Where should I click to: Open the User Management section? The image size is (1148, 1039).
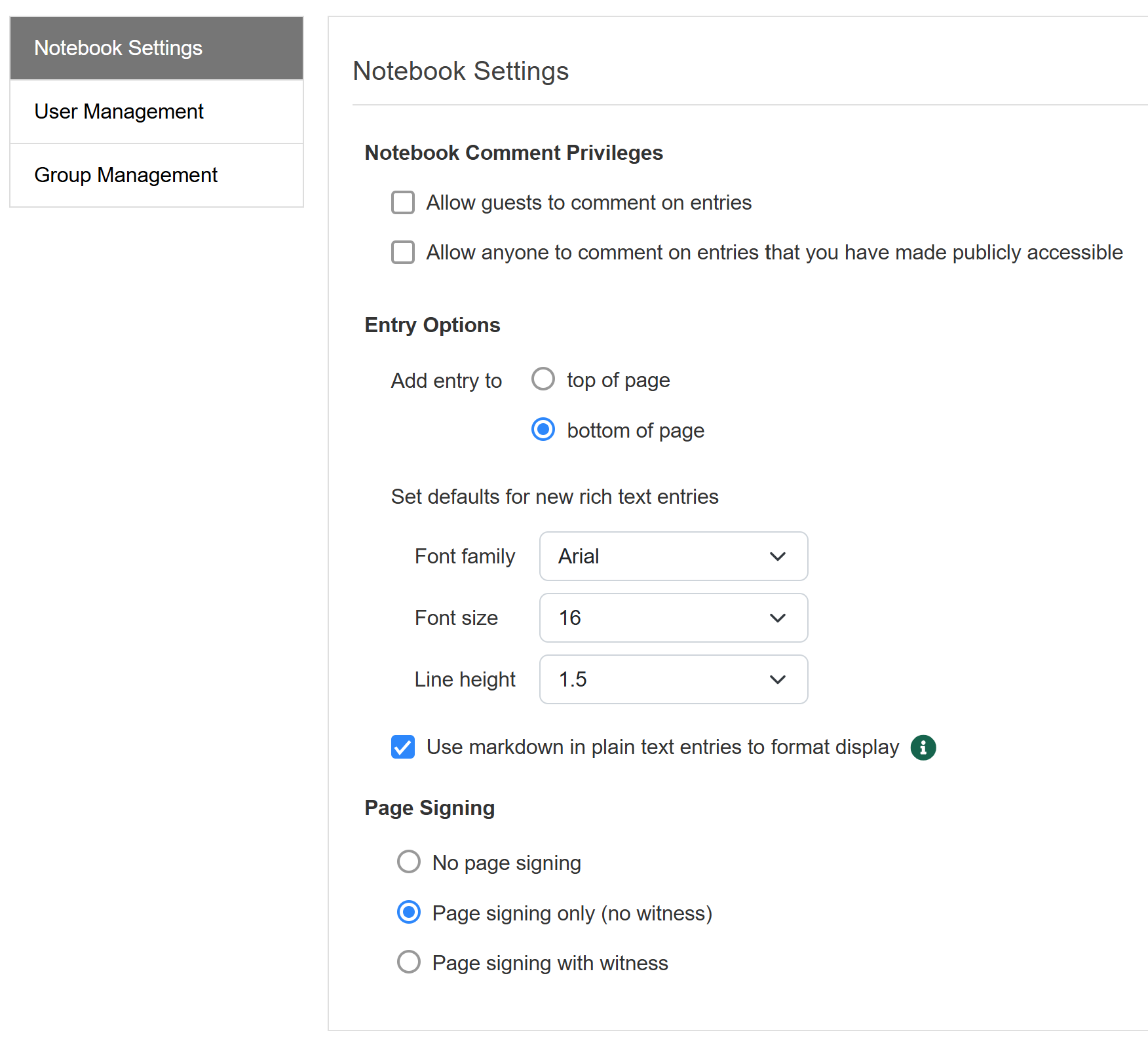119,112
